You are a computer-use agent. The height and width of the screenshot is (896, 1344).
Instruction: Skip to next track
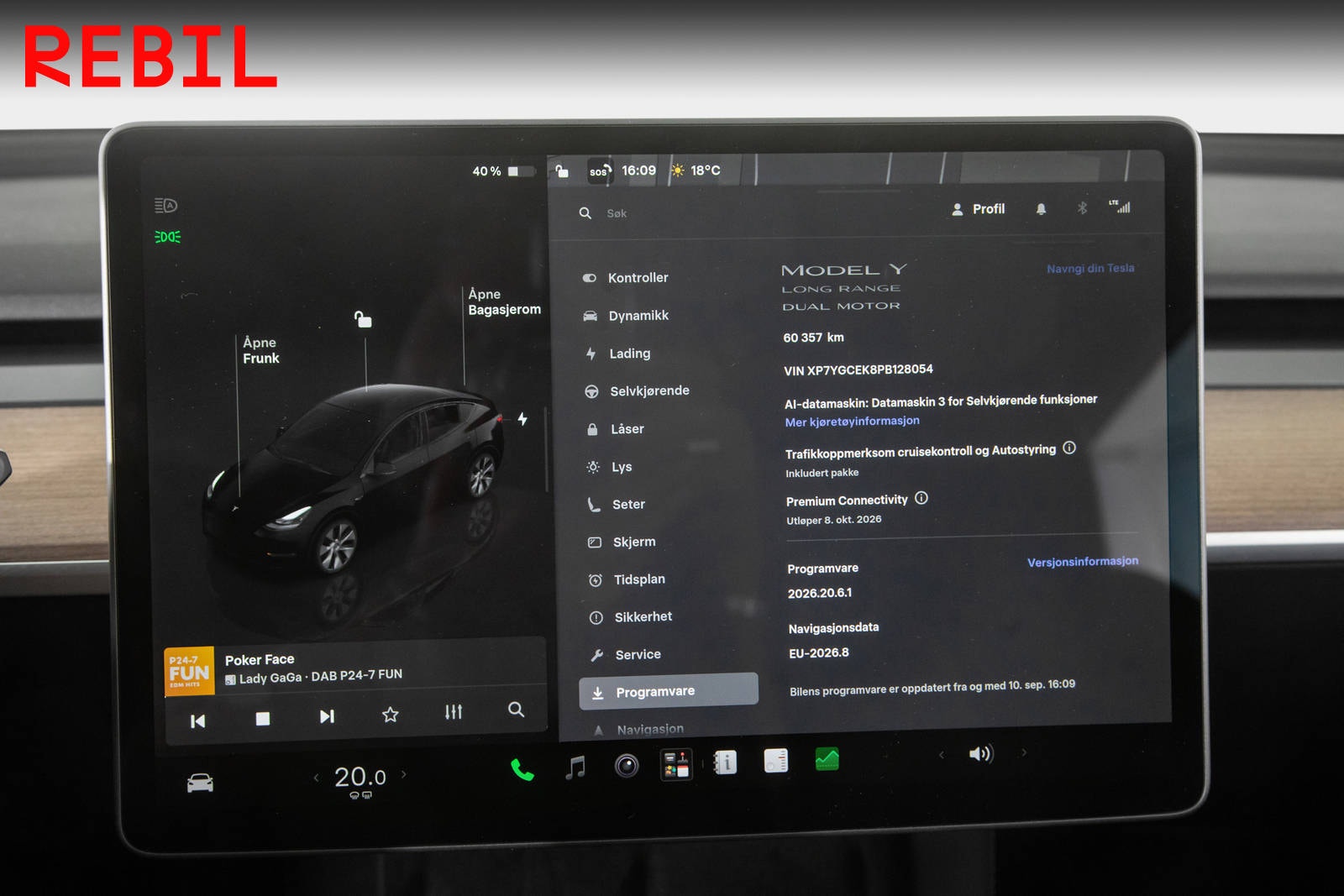(x=327, y=716)
